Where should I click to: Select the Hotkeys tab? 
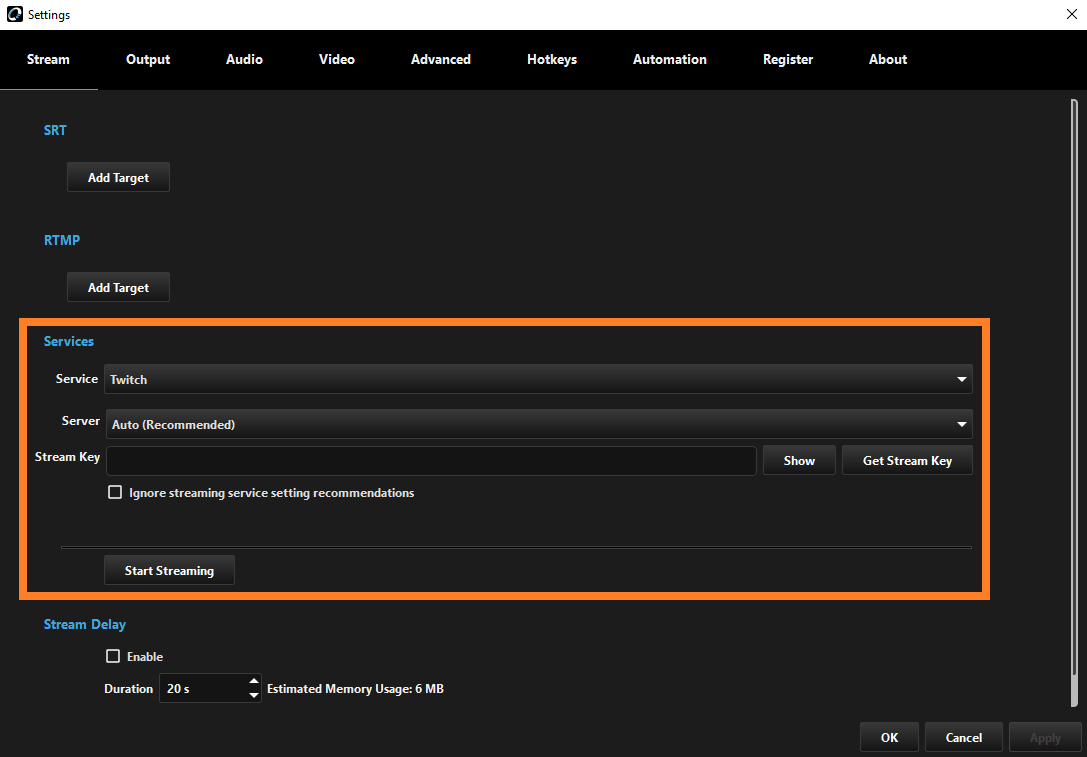(552, 60)
